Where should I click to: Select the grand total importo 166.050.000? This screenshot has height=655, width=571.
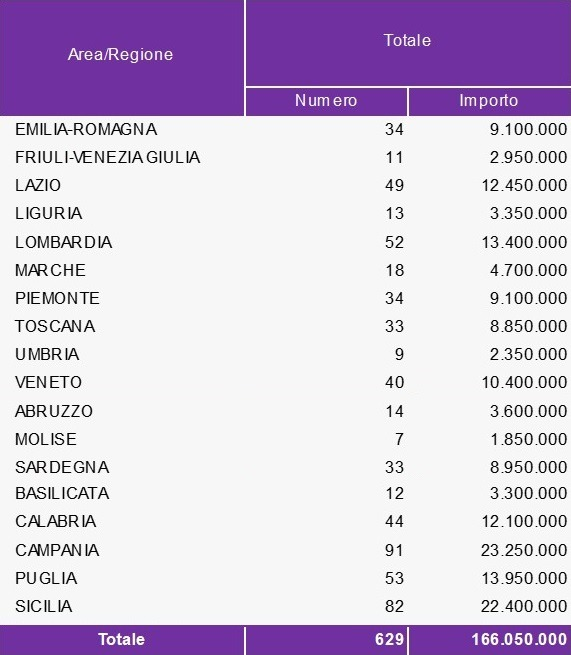(x=520, y=640)
